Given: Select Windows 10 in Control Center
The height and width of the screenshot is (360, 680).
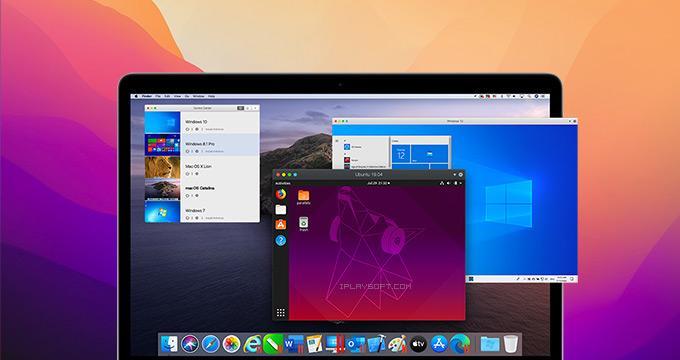Looking at the screenshot, I should 202,122.
